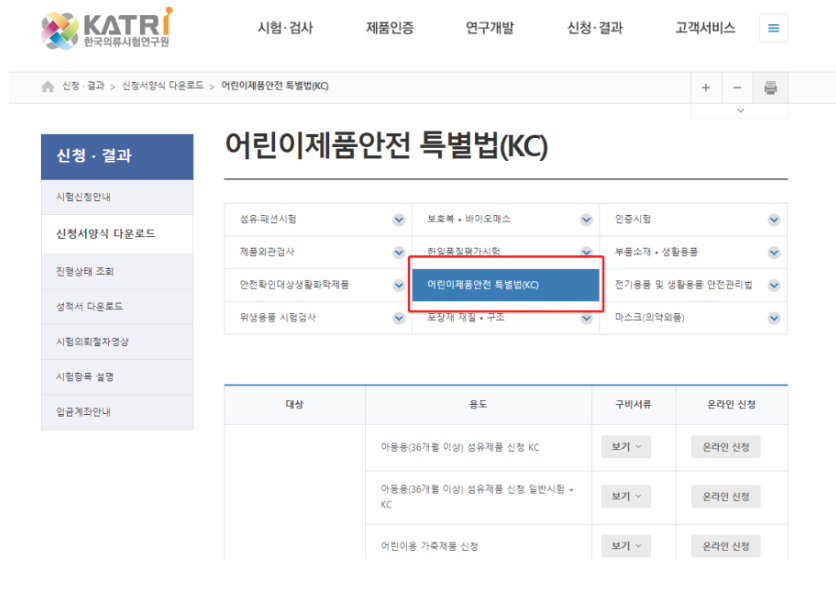The width and height of the screenshot is (836, 597).
Task: Click the 신청·결과 sidebar heading
Action: tap(117, 156)
